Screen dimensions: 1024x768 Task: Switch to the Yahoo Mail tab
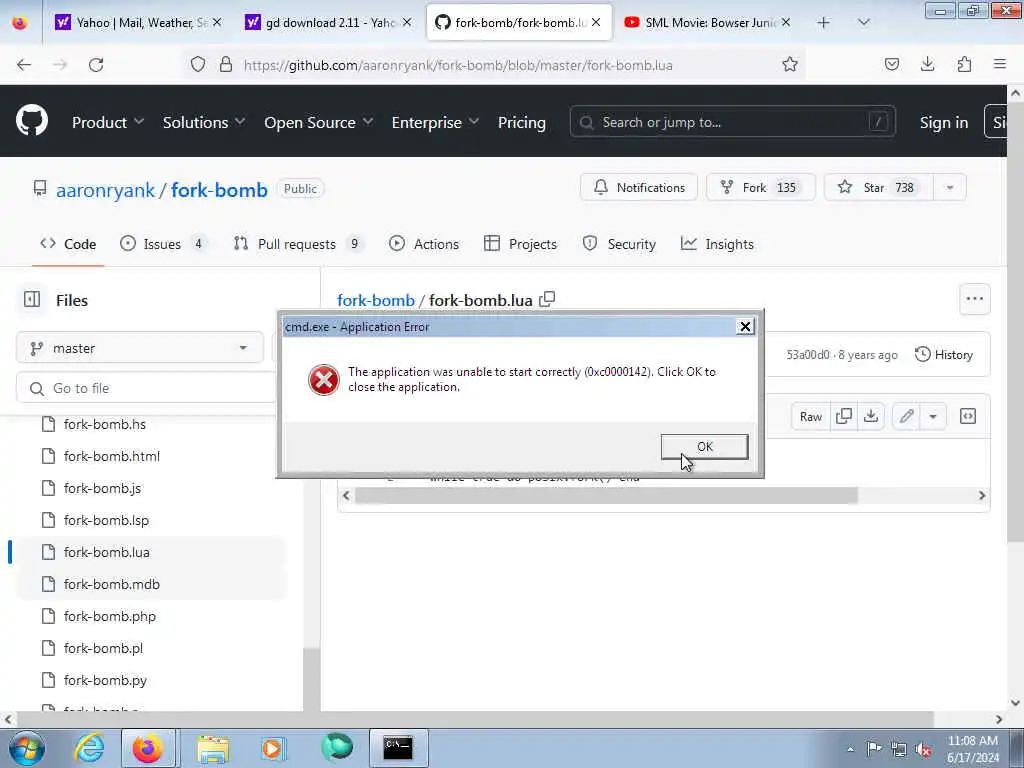tap(137, 23)
